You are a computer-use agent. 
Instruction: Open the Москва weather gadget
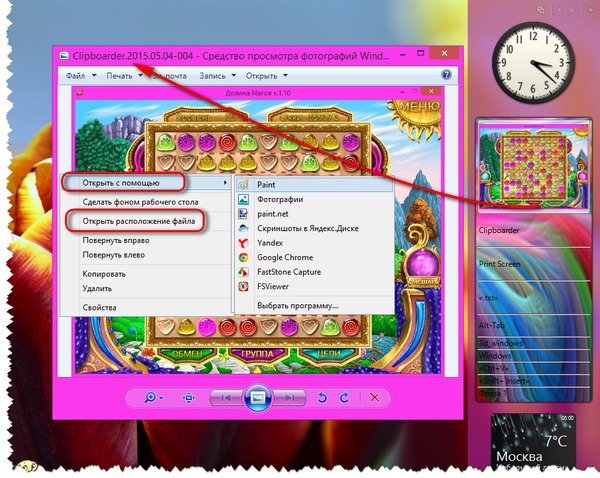pos(533,441)
